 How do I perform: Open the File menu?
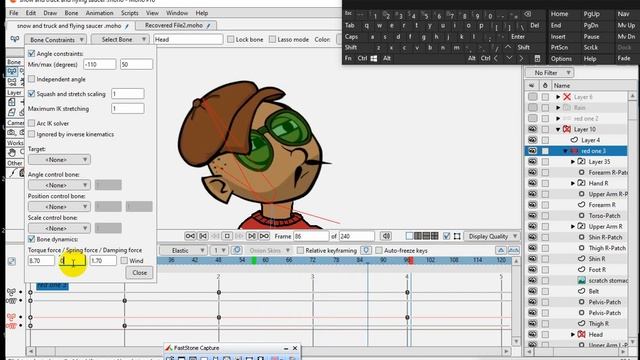[13, 13]
